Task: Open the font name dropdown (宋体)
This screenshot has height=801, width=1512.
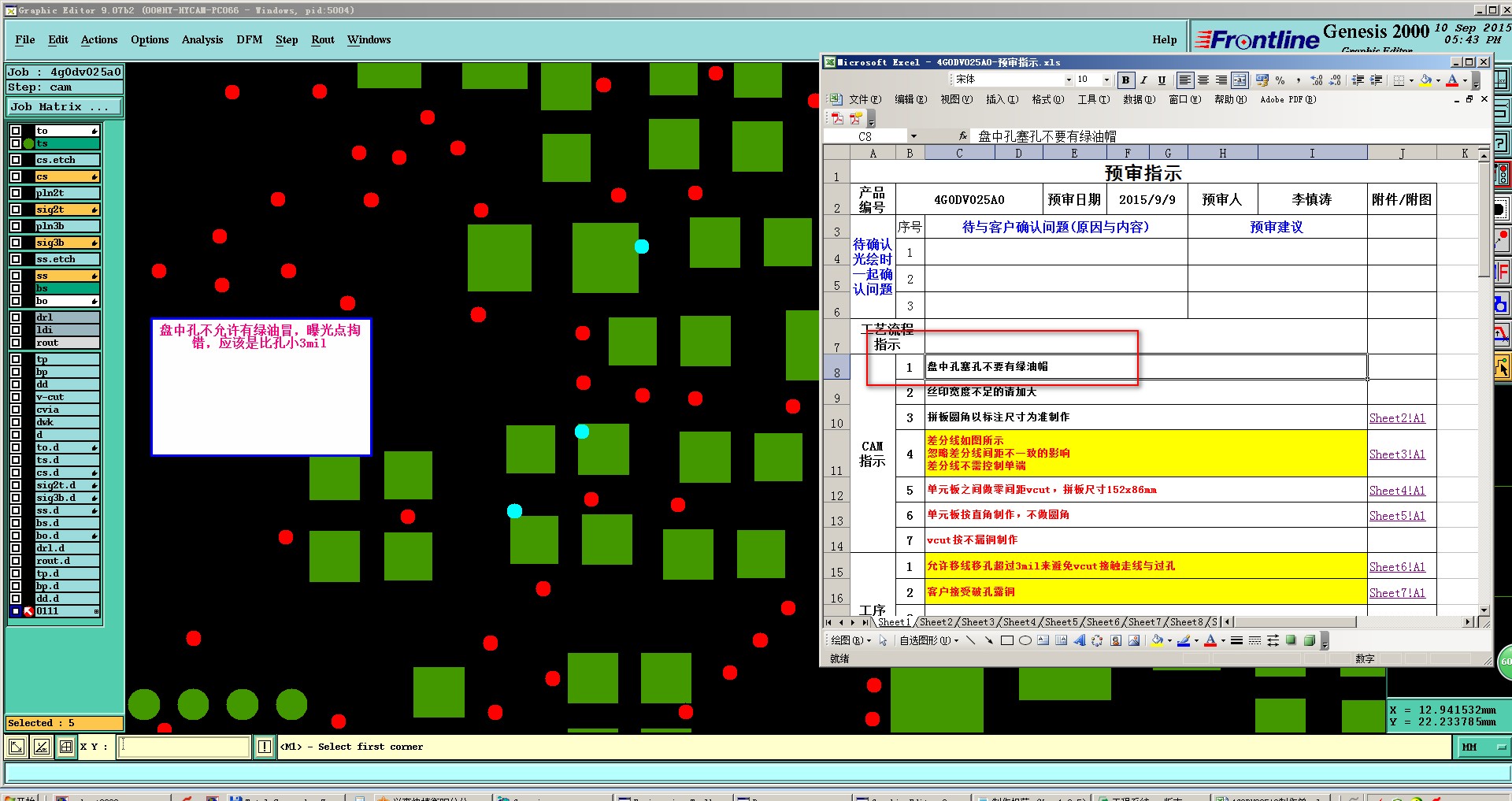Action: pyautogui.click(x=1069, y=80)
